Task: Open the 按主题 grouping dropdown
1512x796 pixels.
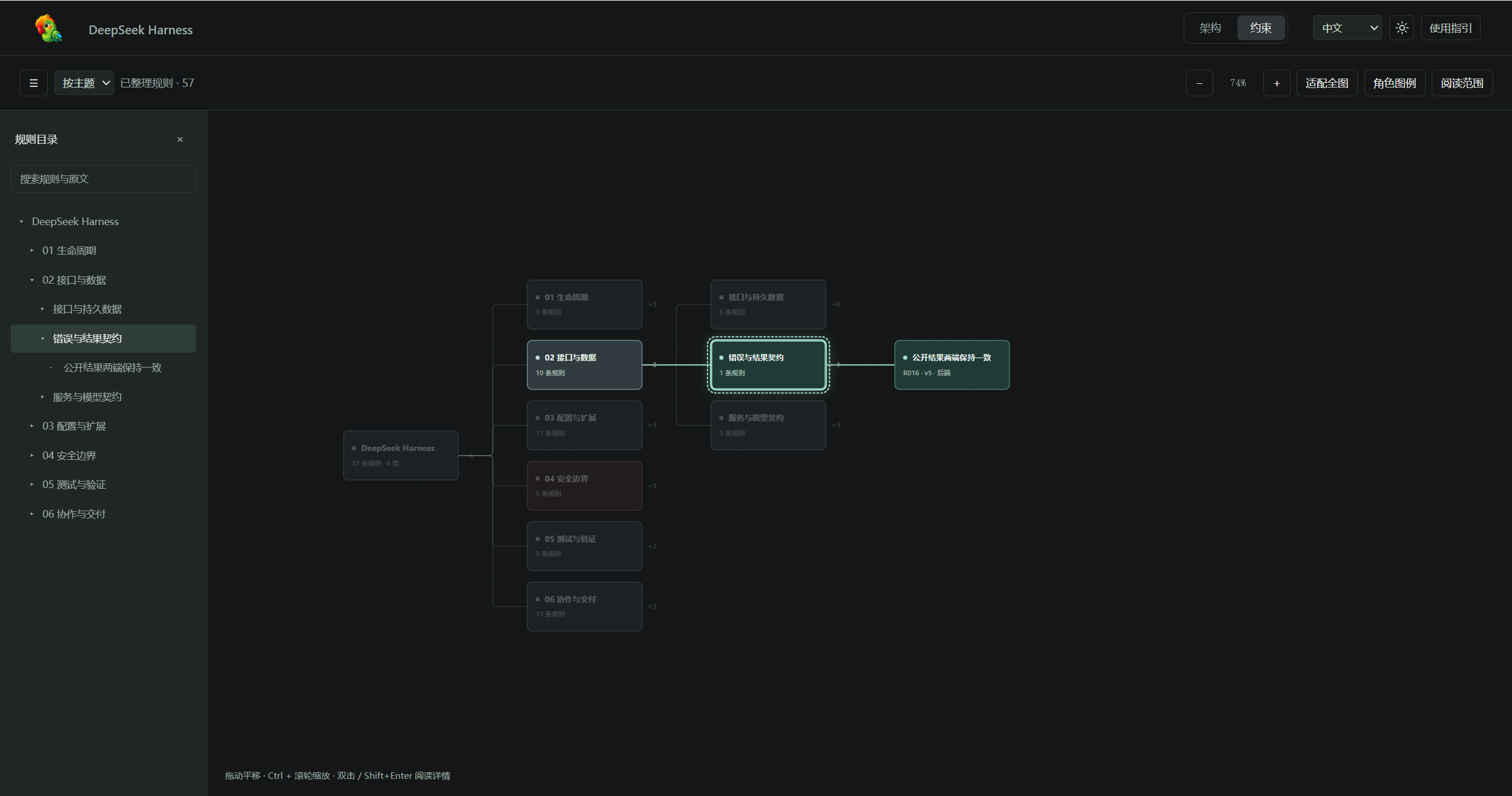Action: (84, 83)
